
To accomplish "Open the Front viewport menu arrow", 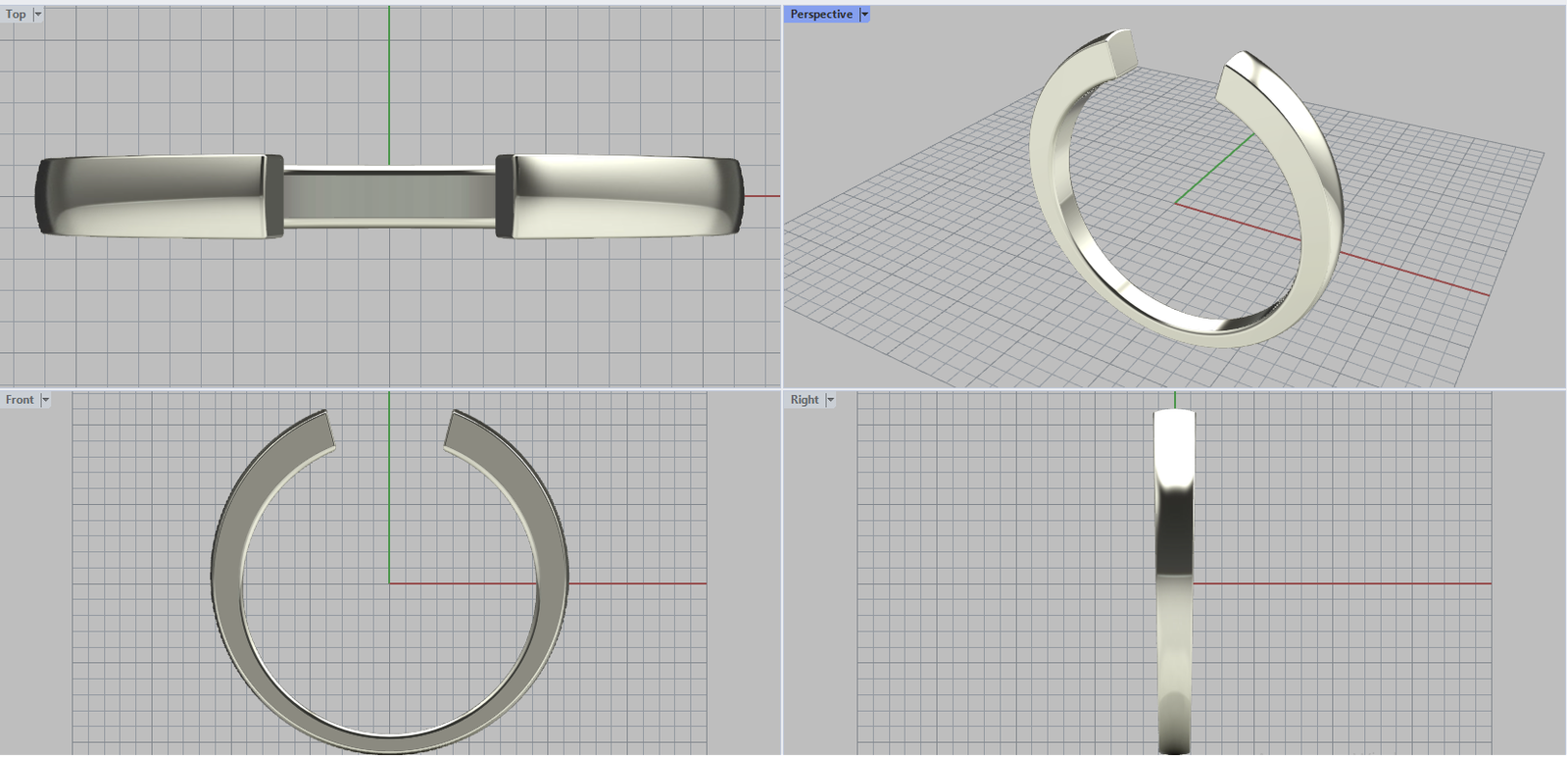I will pos(45,400).
